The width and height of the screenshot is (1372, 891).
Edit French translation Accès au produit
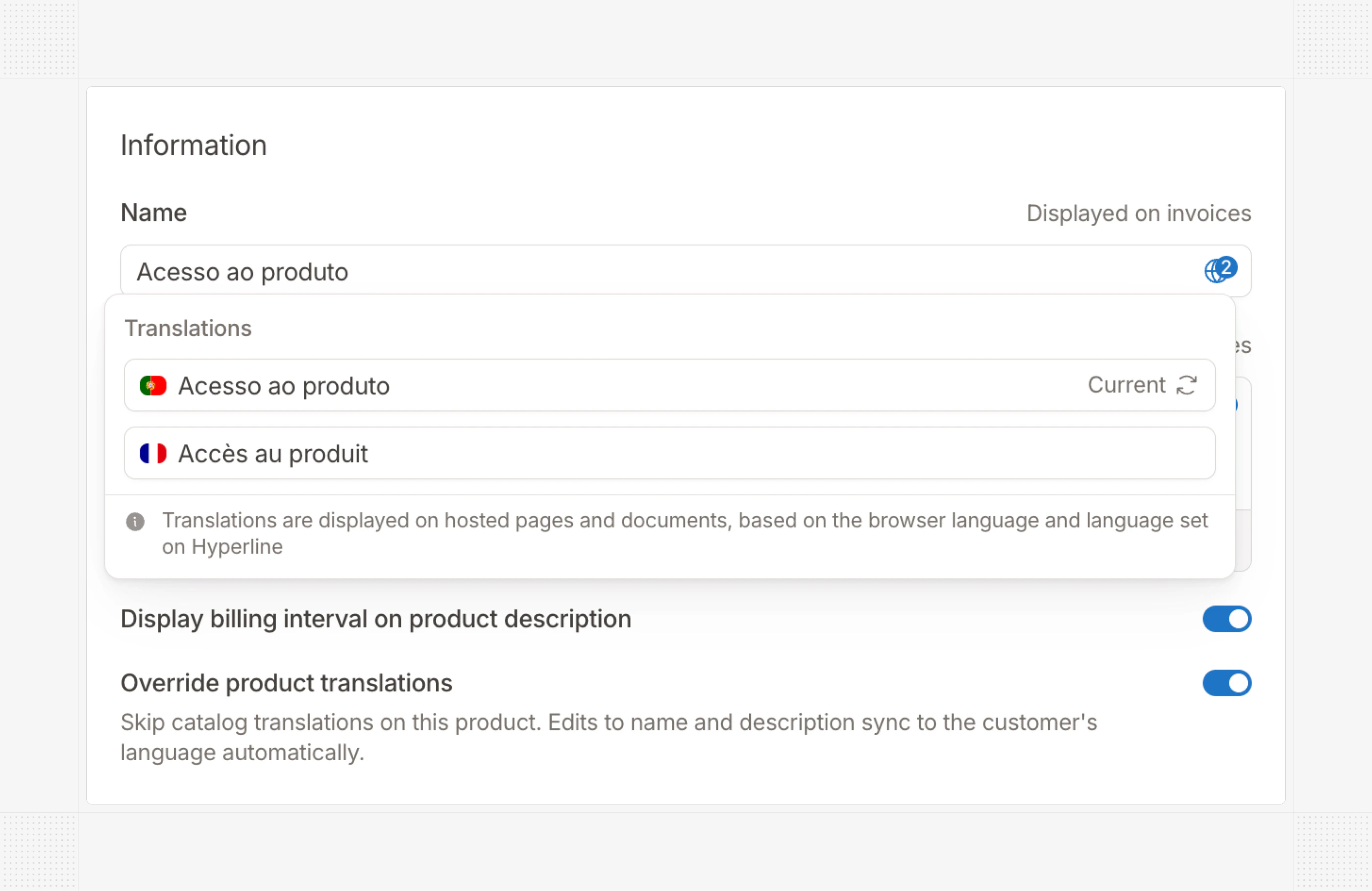pos(669,453)
